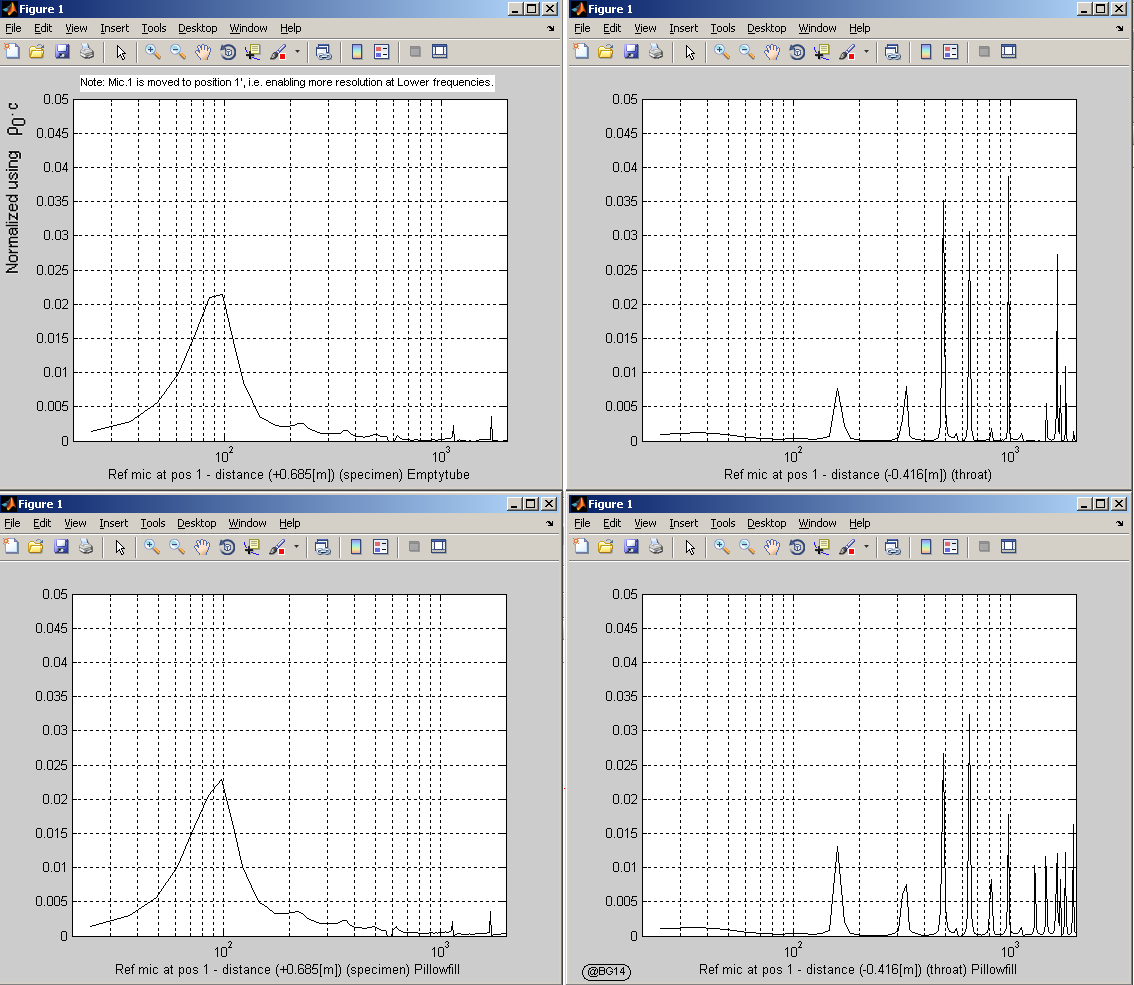1134x985 pixels.
Task: Click Open File icon in specimen Pillowfill window
Action: 36,547
